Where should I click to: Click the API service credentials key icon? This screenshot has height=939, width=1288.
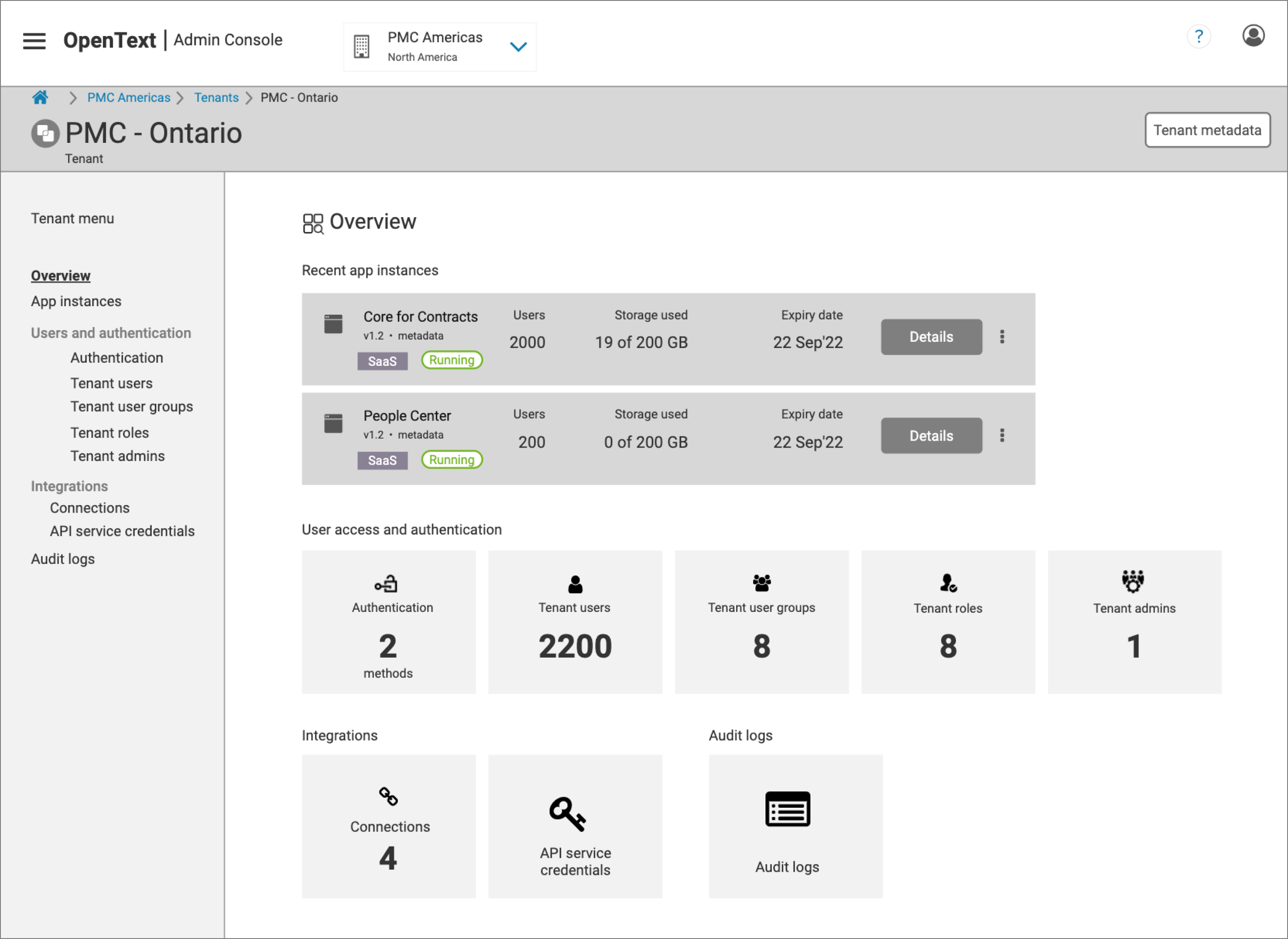(567, 814)
